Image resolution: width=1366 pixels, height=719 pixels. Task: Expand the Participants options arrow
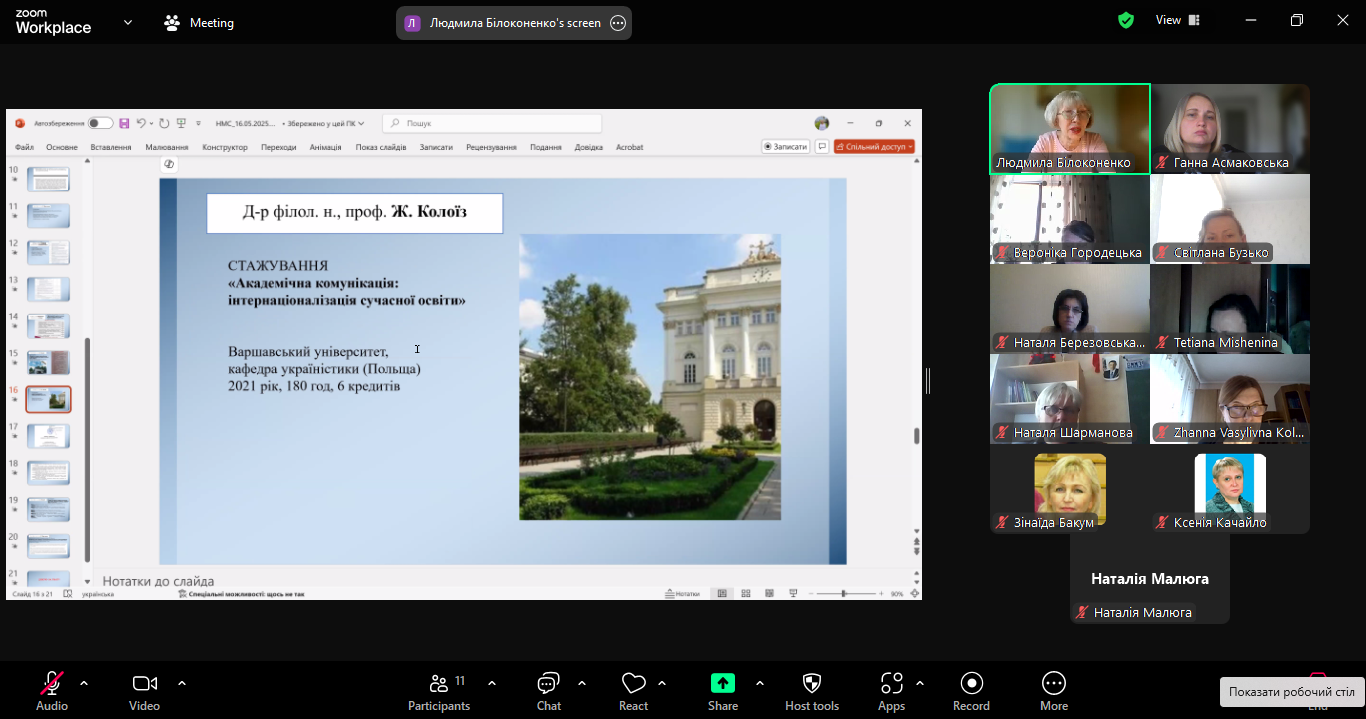coord(492,683)
